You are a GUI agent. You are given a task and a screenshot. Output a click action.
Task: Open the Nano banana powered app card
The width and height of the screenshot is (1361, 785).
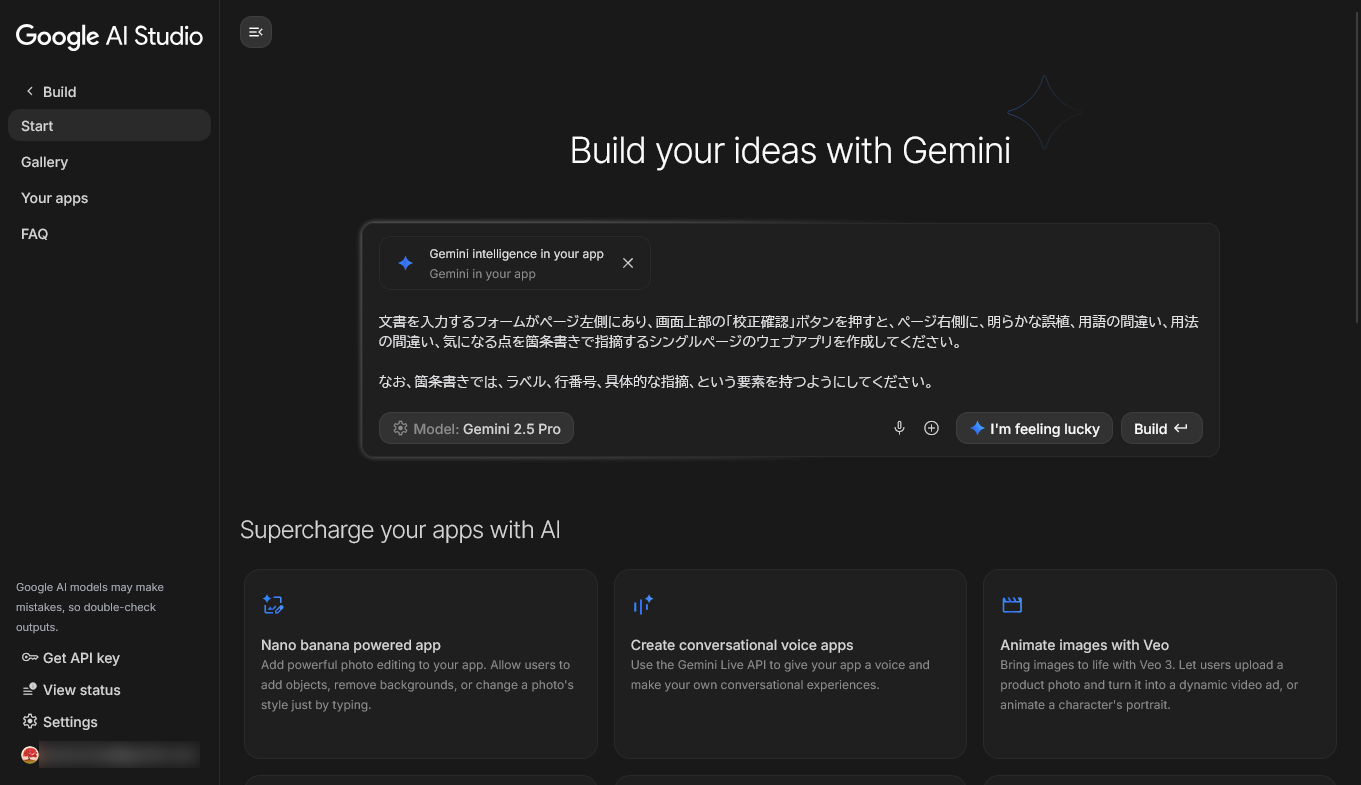pyautogui.click(x=420, y=663)
